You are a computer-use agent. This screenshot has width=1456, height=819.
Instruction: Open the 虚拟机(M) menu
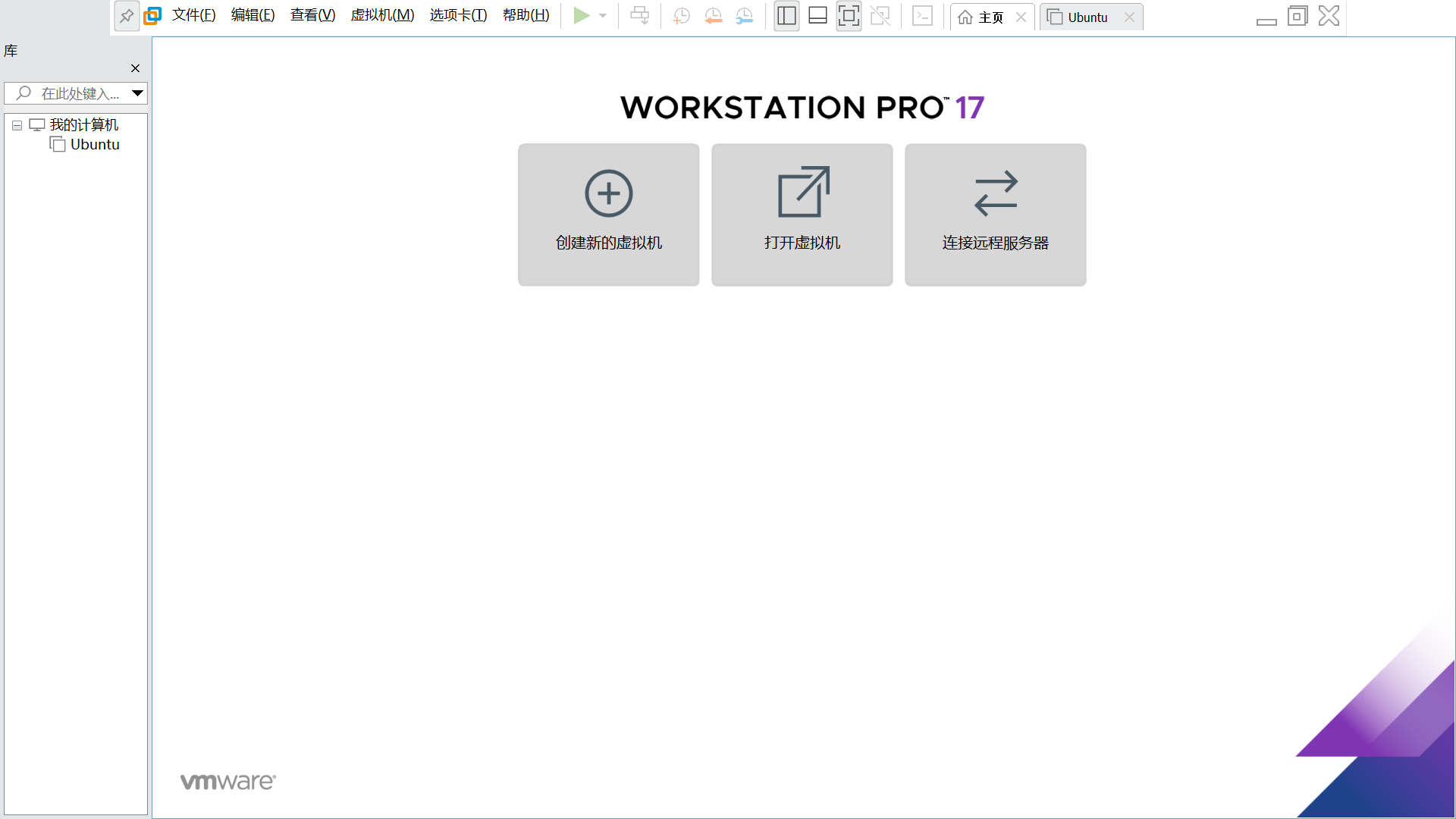tap(382, 15)
